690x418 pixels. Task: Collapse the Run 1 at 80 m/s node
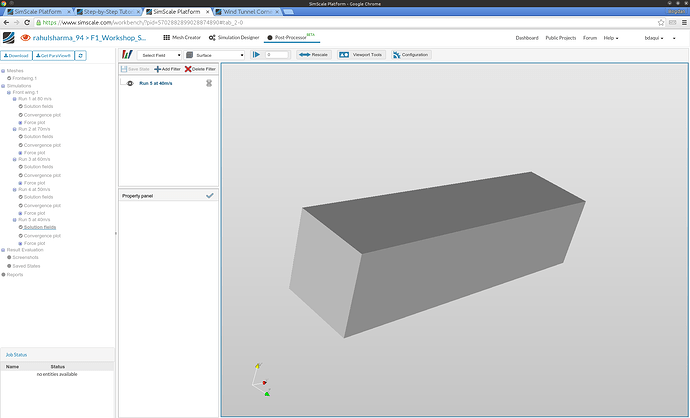coord(14,100)
